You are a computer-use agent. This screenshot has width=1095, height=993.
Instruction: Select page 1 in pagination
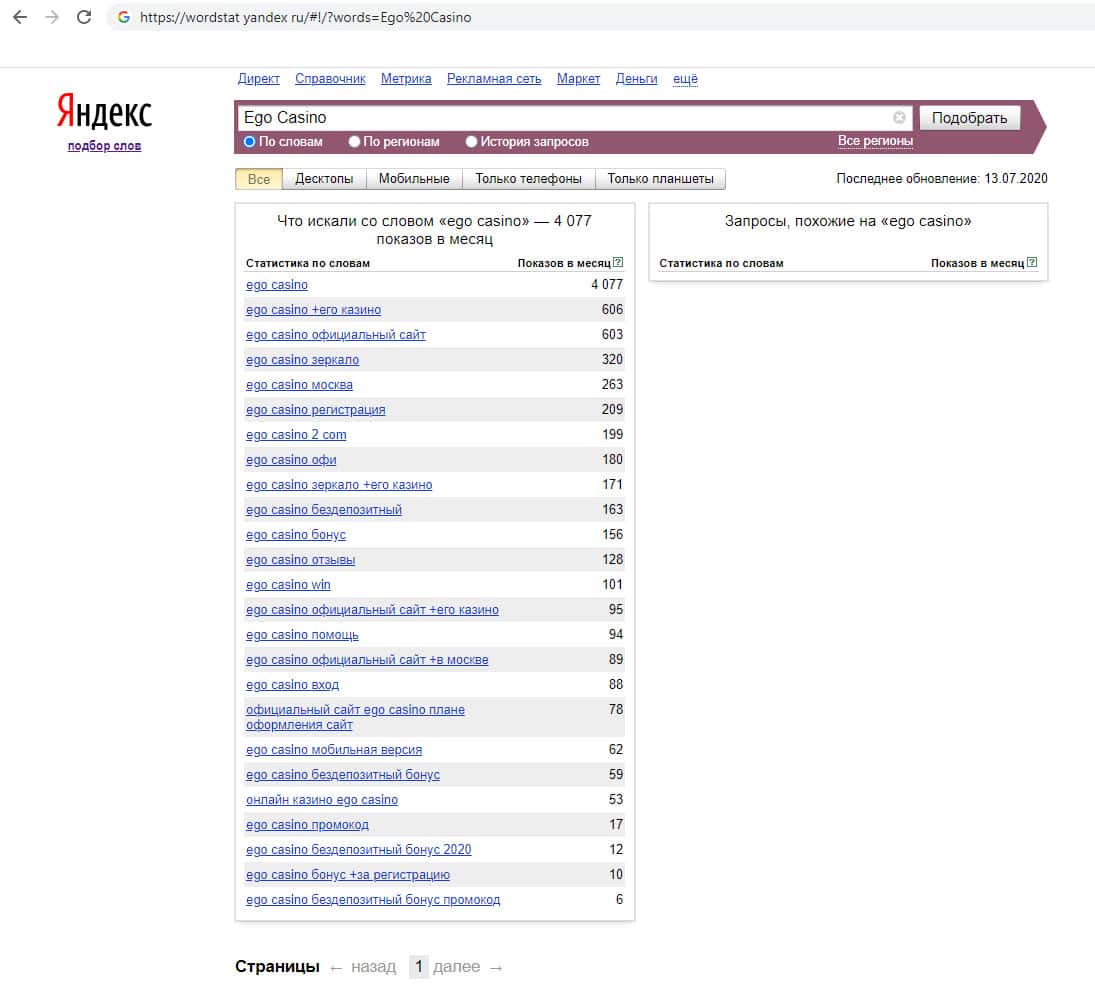click(x=418, y=967)
